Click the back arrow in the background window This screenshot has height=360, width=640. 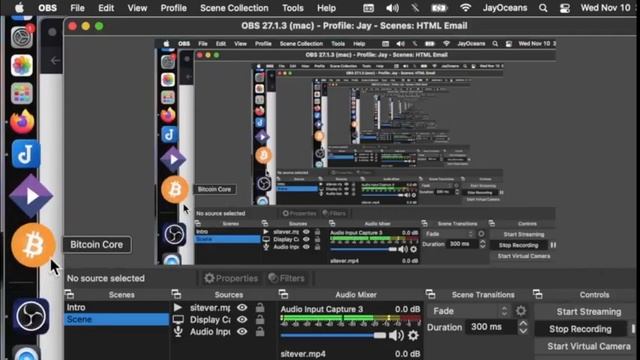[55, 60]
